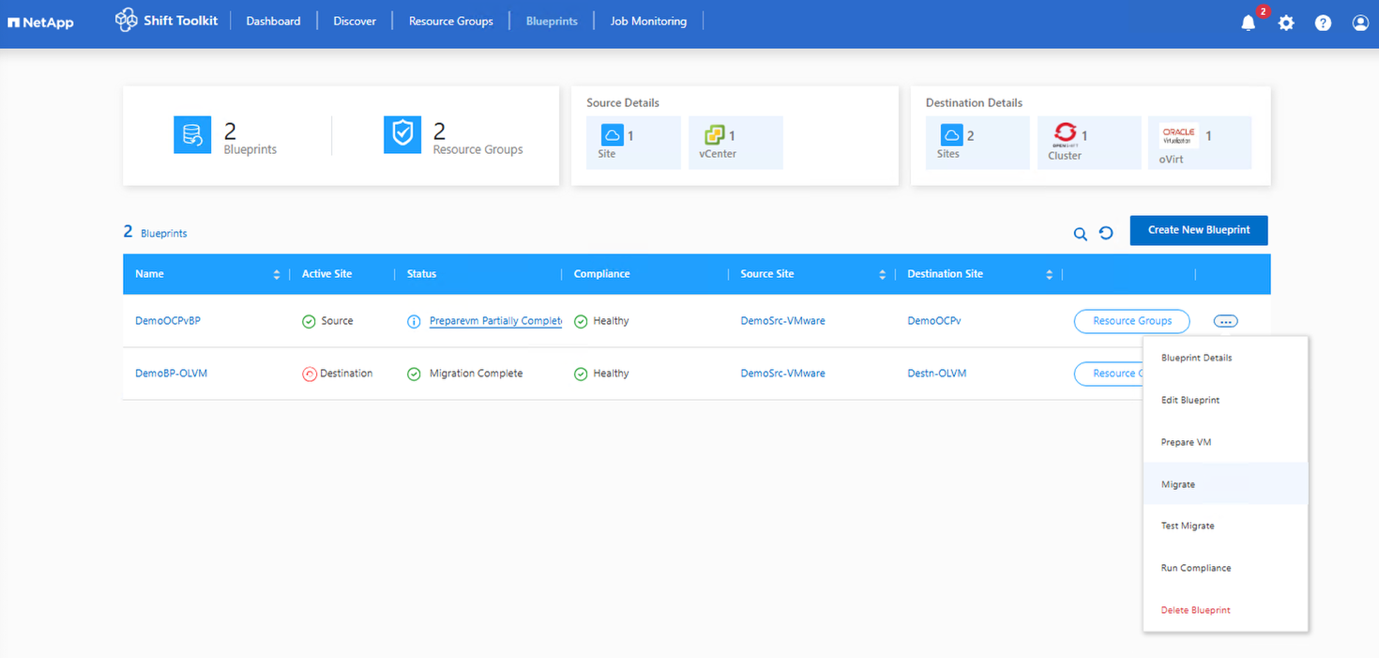
Task: Sort by Destination Site column arrows
Action: point(1049,274)
